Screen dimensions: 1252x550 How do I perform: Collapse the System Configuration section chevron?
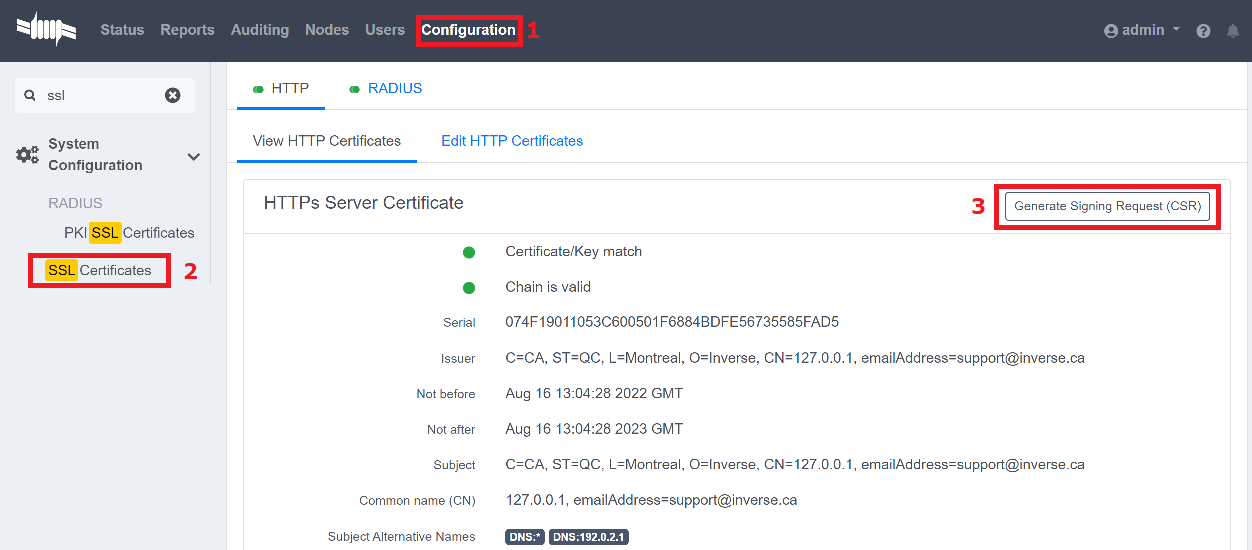(194, 157)
